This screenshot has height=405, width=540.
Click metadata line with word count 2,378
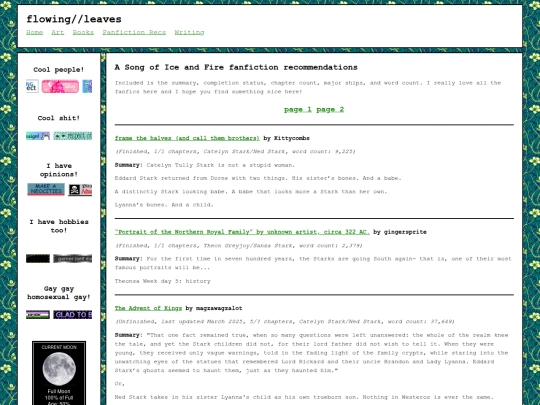click(x=239, y=246)
